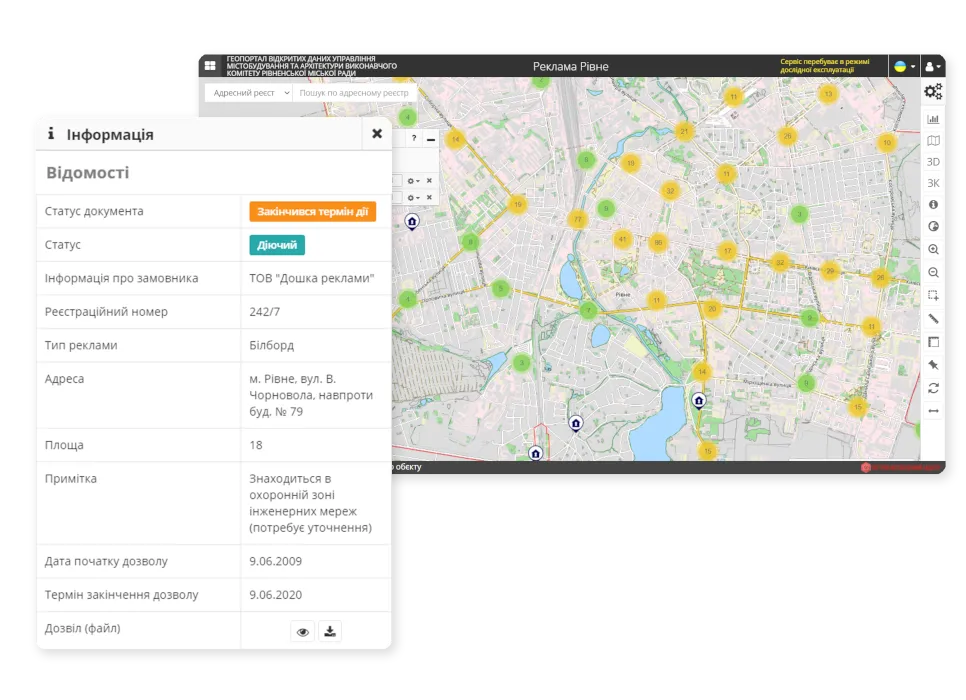
Task: Click green cluster marker 7
Action: pos(588,310)
